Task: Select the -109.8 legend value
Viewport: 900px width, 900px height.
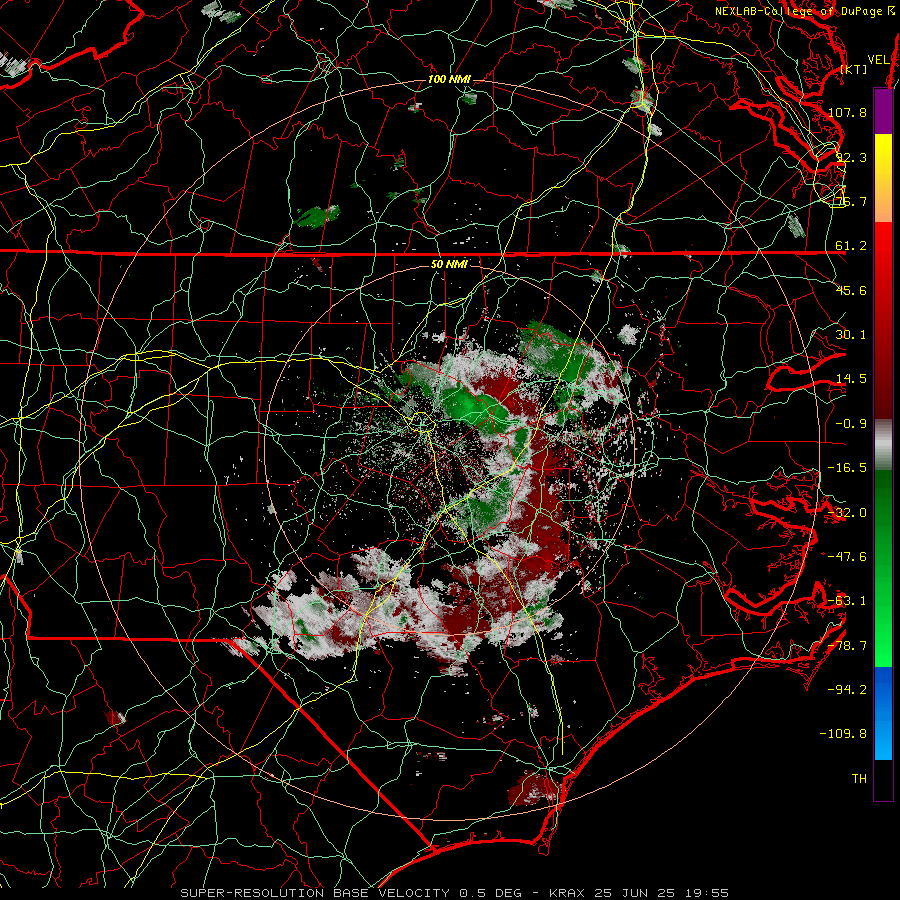Action: [x=843, y=734]
